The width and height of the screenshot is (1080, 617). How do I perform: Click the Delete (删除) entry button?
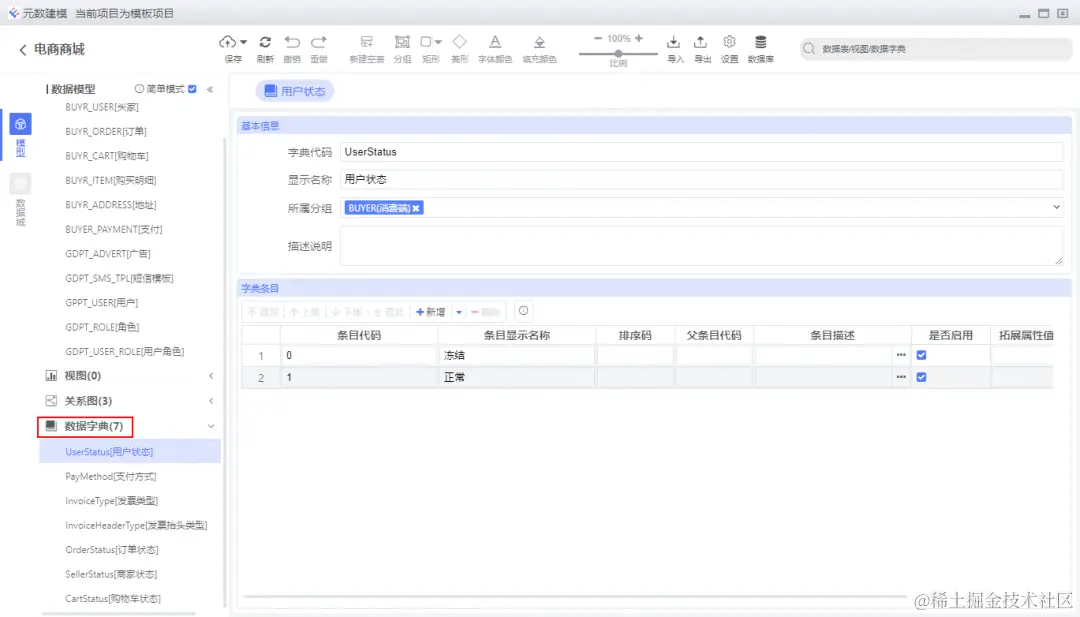[486, 312]
